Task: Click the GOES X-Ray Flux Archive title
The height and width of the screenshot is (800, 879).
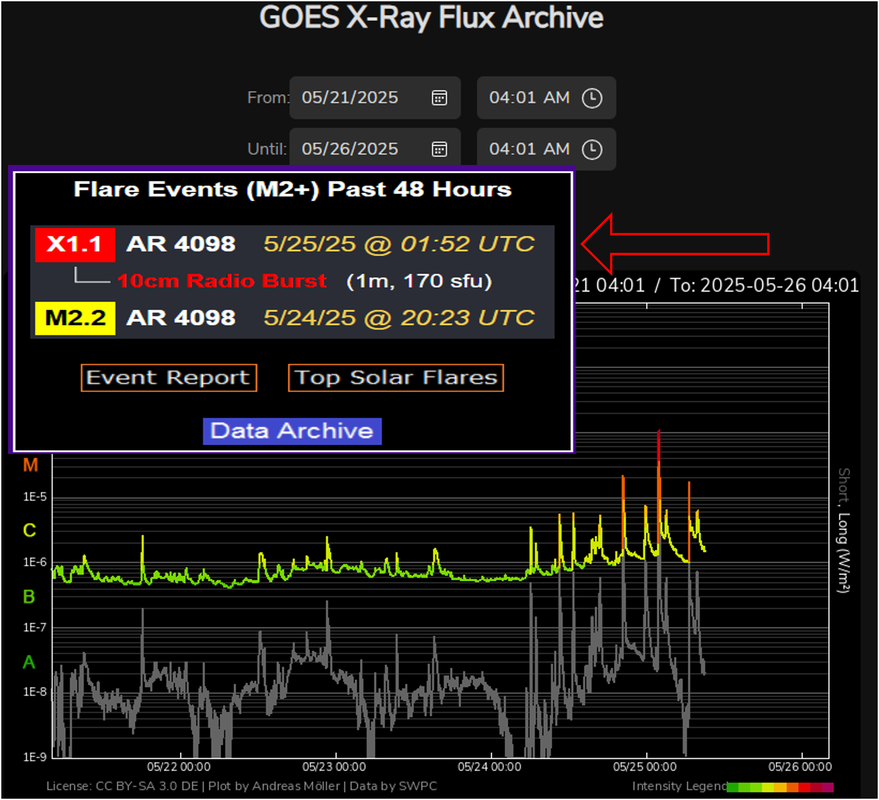Action: click(x=431, y=17)
